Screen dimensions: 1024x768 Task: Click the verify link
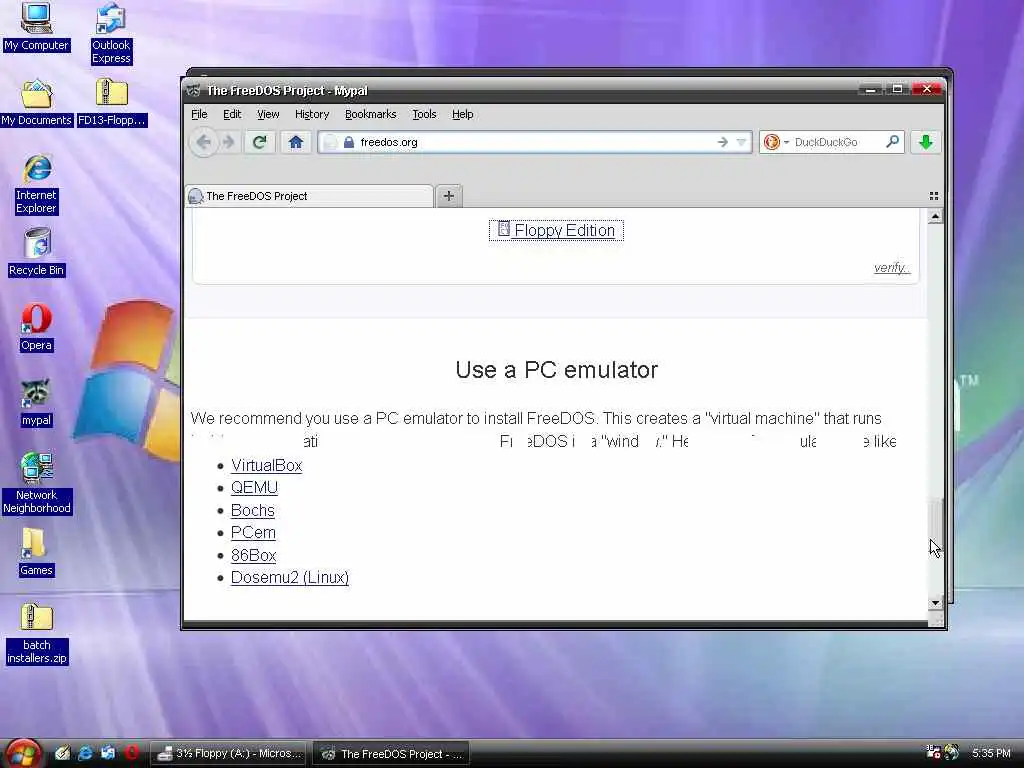coord(892,268)
